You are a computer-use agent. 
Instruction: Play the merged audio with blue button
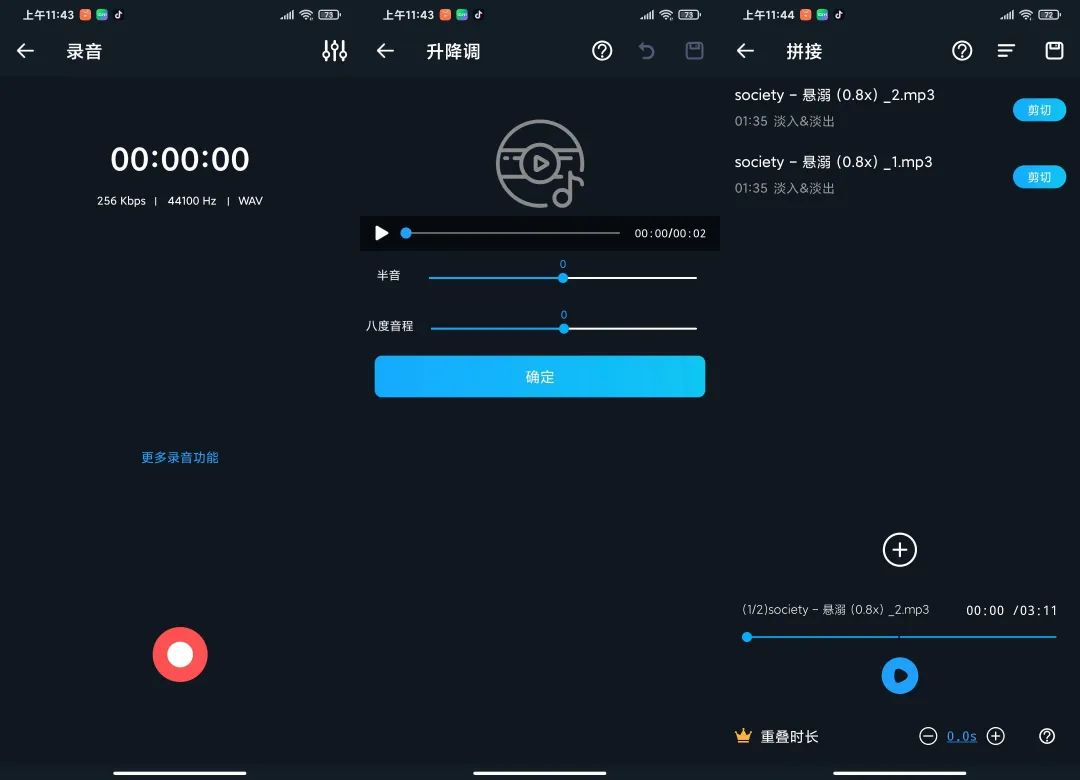(x=900, y=676)
